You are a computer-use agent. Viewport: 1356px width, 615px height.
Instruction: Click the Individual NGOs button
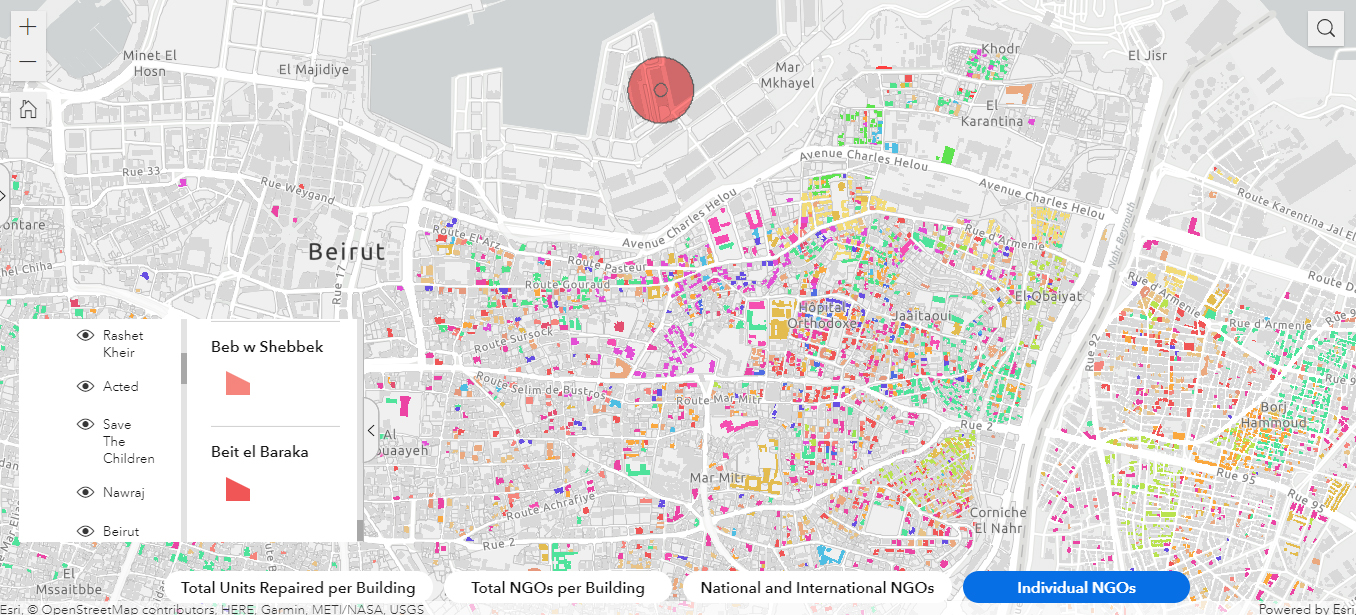point(1077,587)
